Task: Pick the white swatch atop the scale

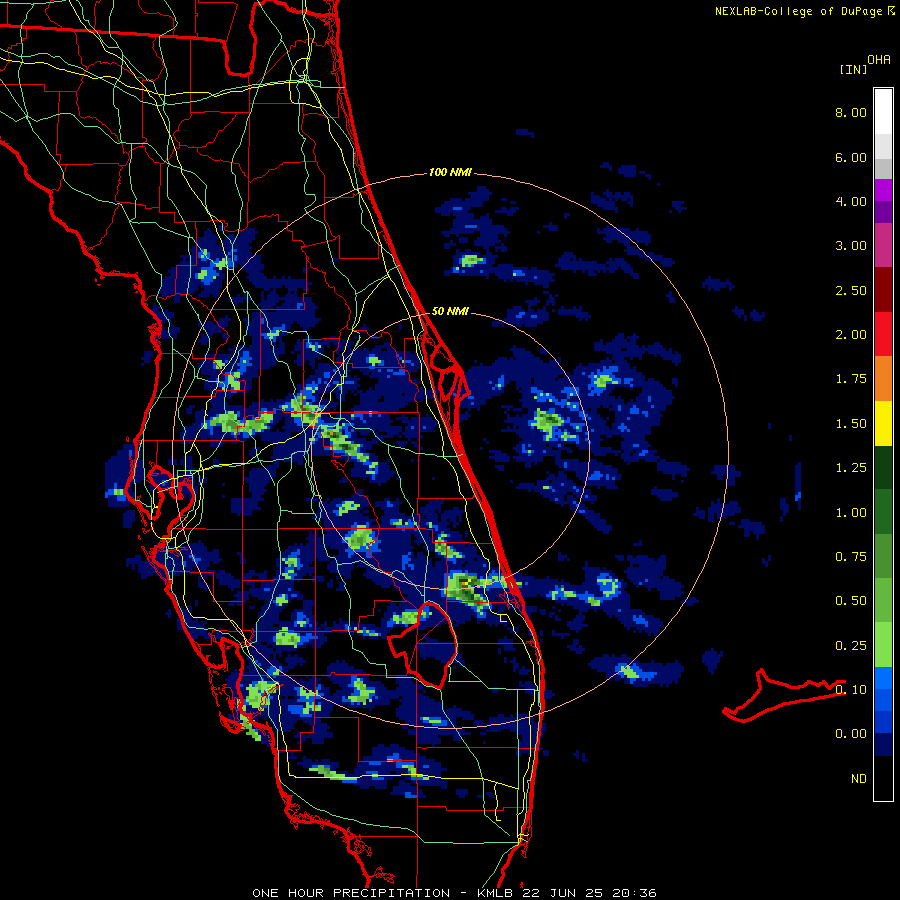Action: pyautogui.click(x=883, y=112)
